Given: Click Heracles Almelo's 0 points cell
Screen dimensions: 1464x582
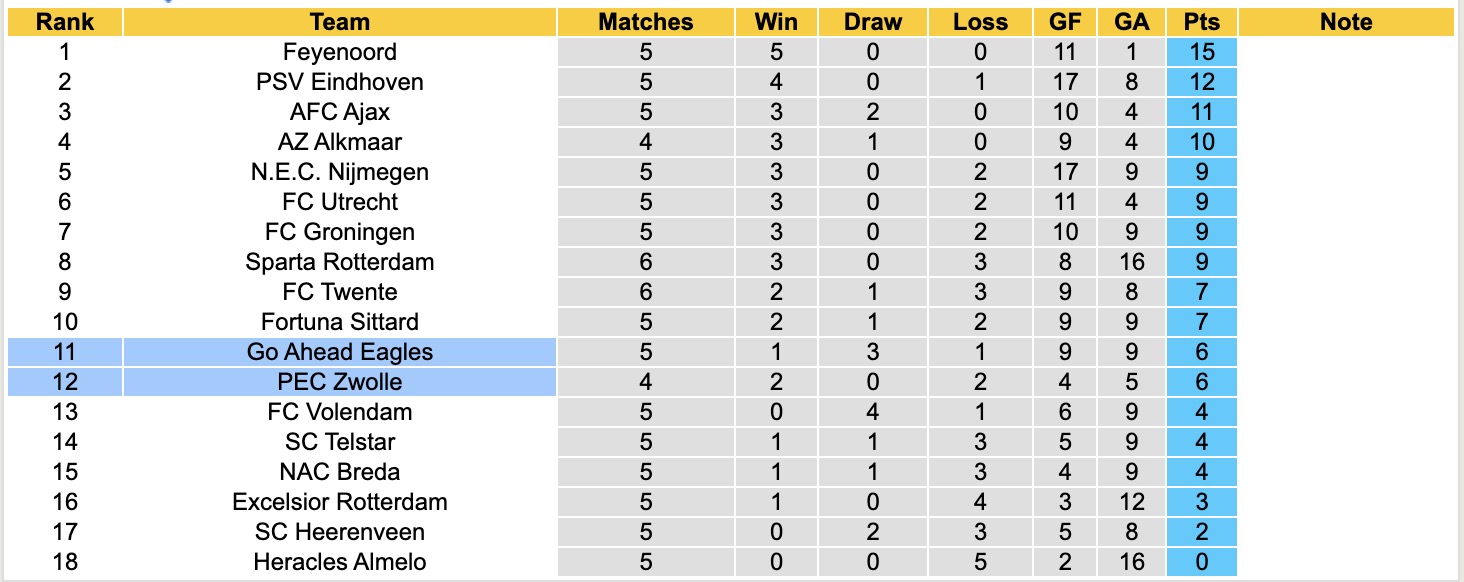Looking at the screenshot, I should [x=1201, y=562].
